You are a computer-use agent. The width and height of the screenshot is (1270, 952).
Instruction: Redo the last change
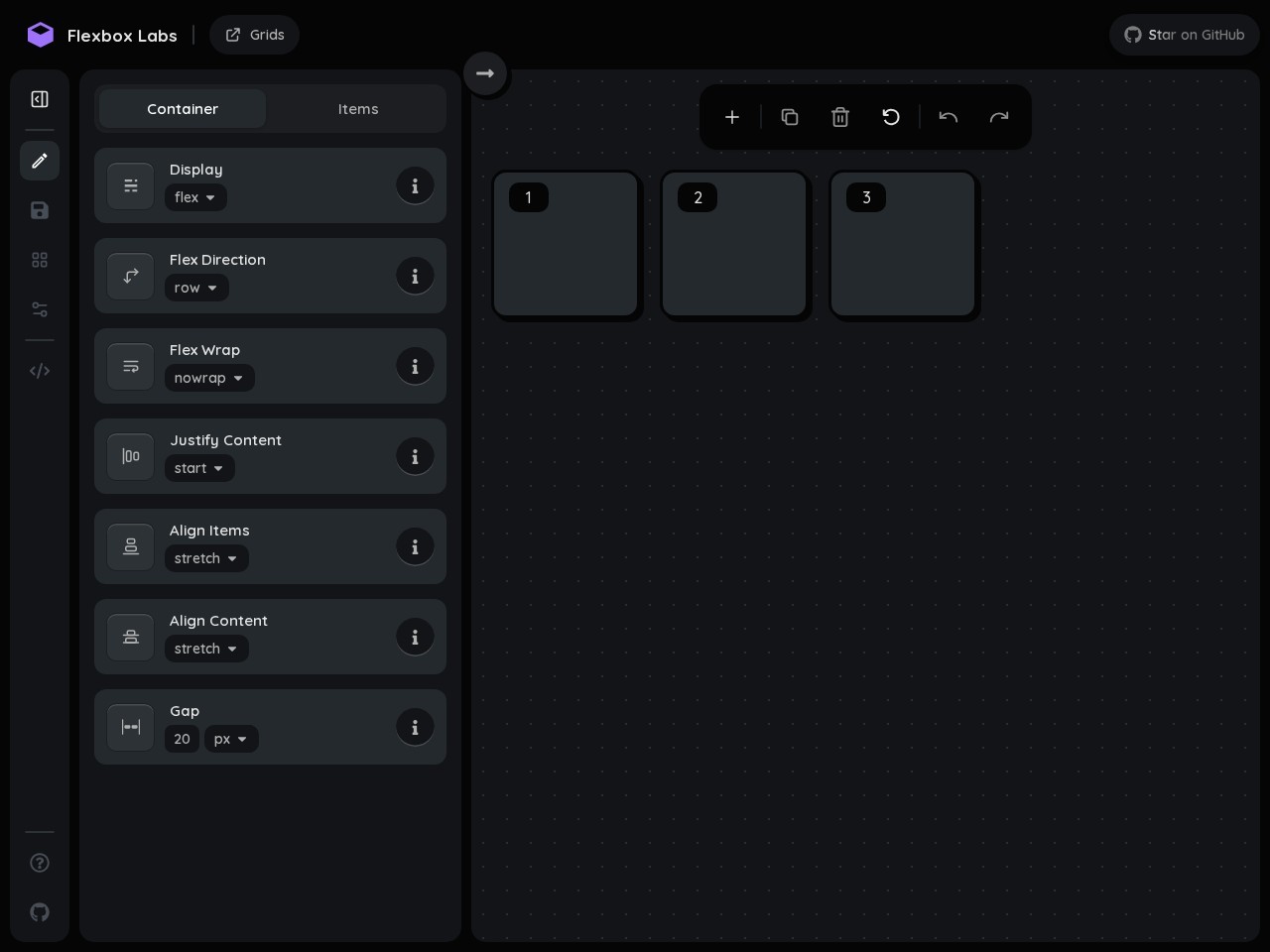999,117
